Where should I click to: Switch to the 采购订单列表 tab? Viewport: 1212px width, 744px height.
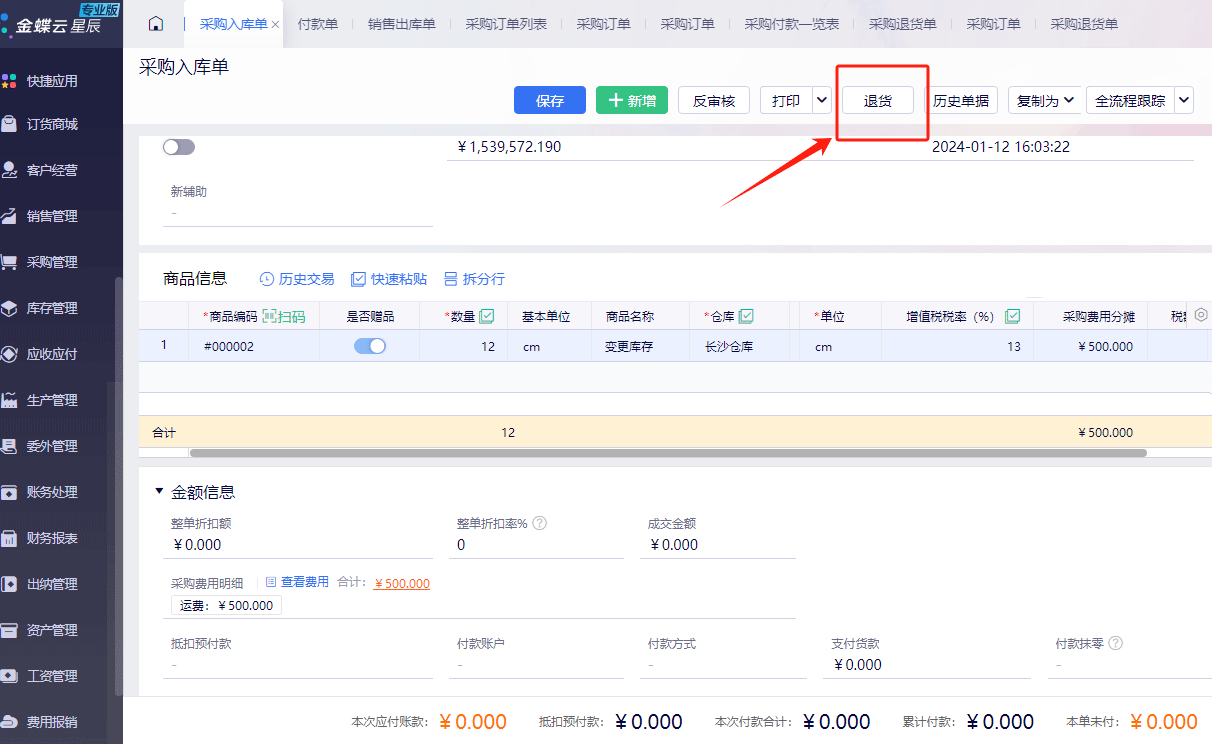point(506,24)
